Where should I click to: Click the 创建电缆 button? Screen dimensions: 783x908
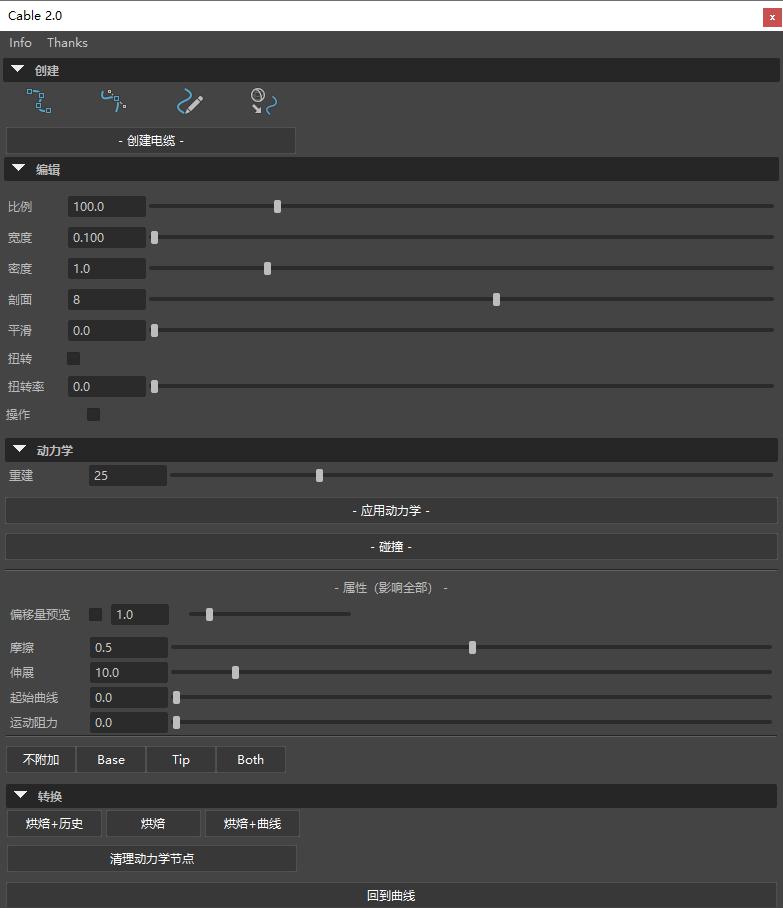151,141
